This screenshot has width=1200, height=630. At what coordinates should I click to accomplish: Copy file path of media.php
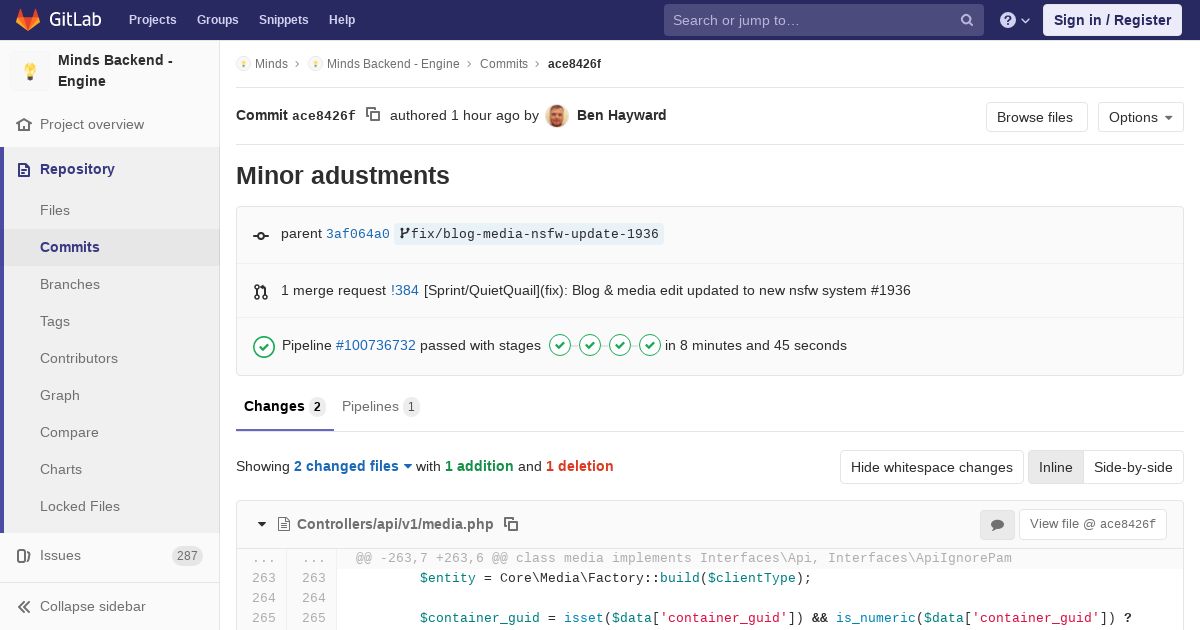[511, 524]
